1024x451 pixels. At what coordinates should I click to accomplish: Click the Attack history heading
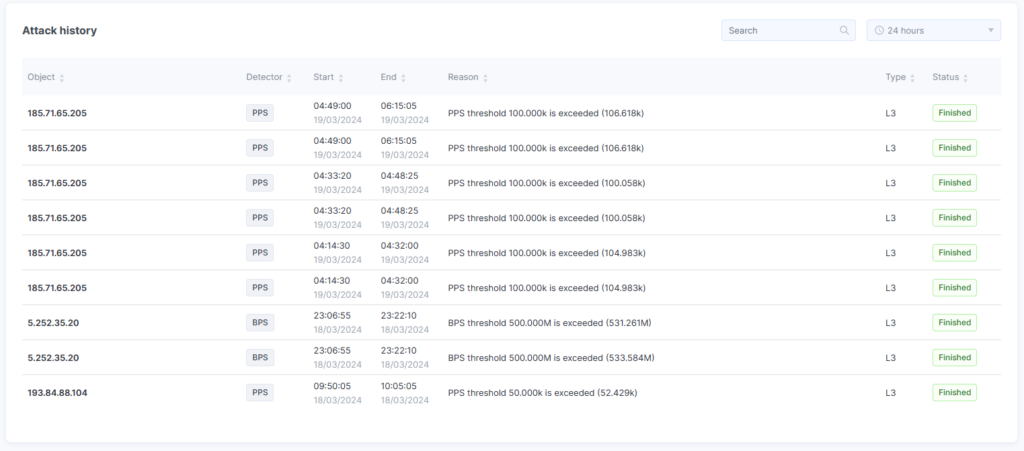point(59,31)
